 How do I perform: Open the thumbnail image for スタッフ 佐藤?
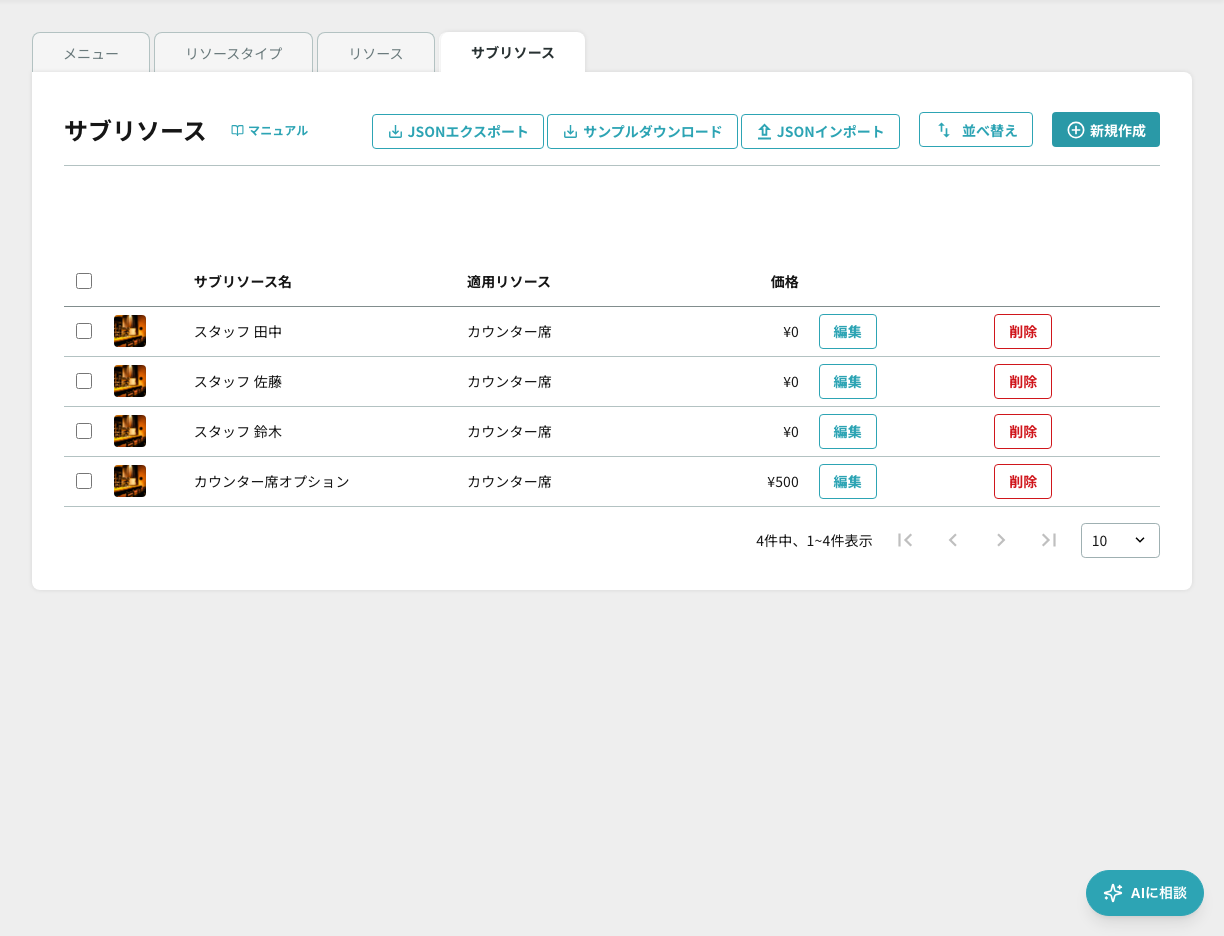[x=130, y=381]
